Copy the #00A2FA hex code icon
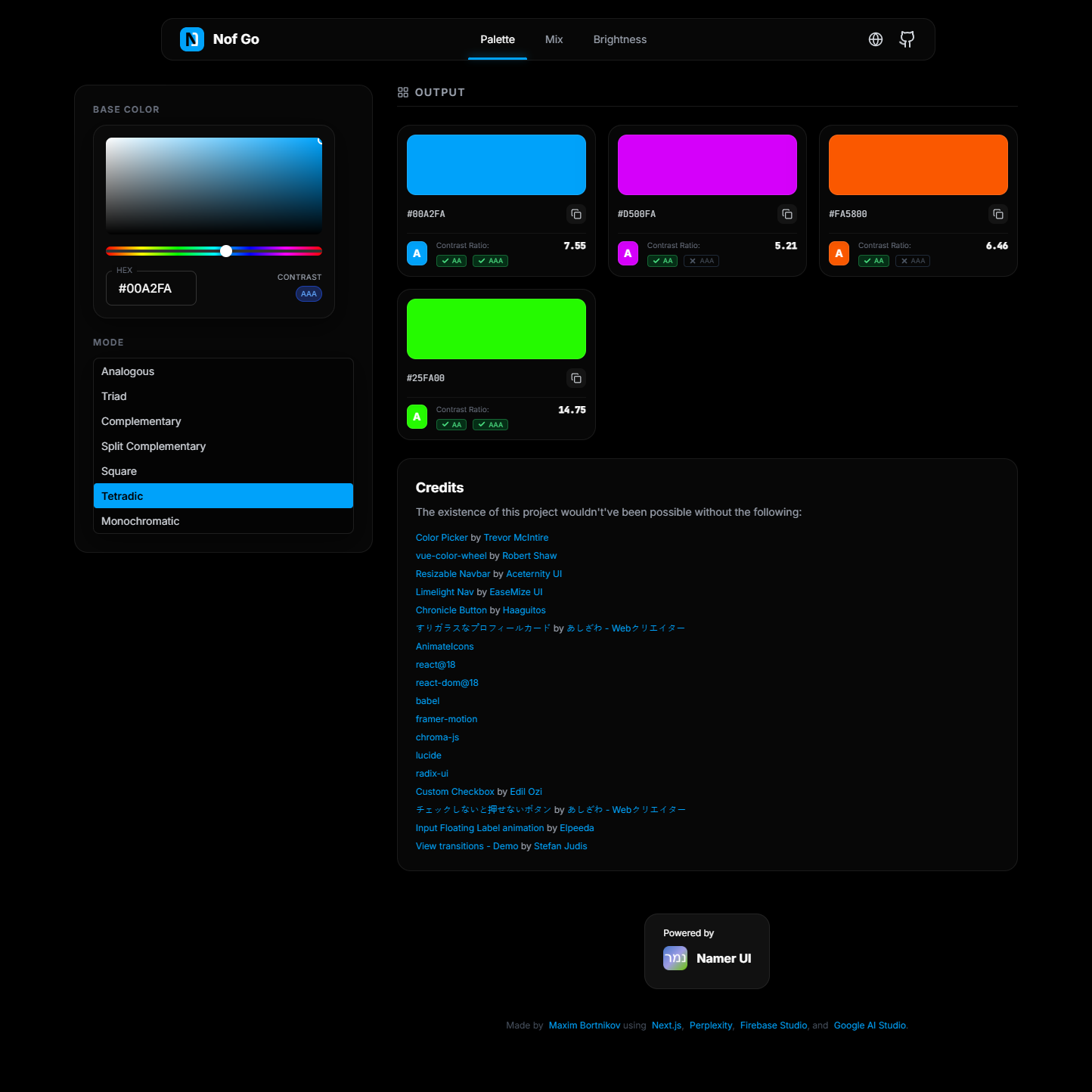The width and height of the screenshot is (1092, 1092). (575, 214)
